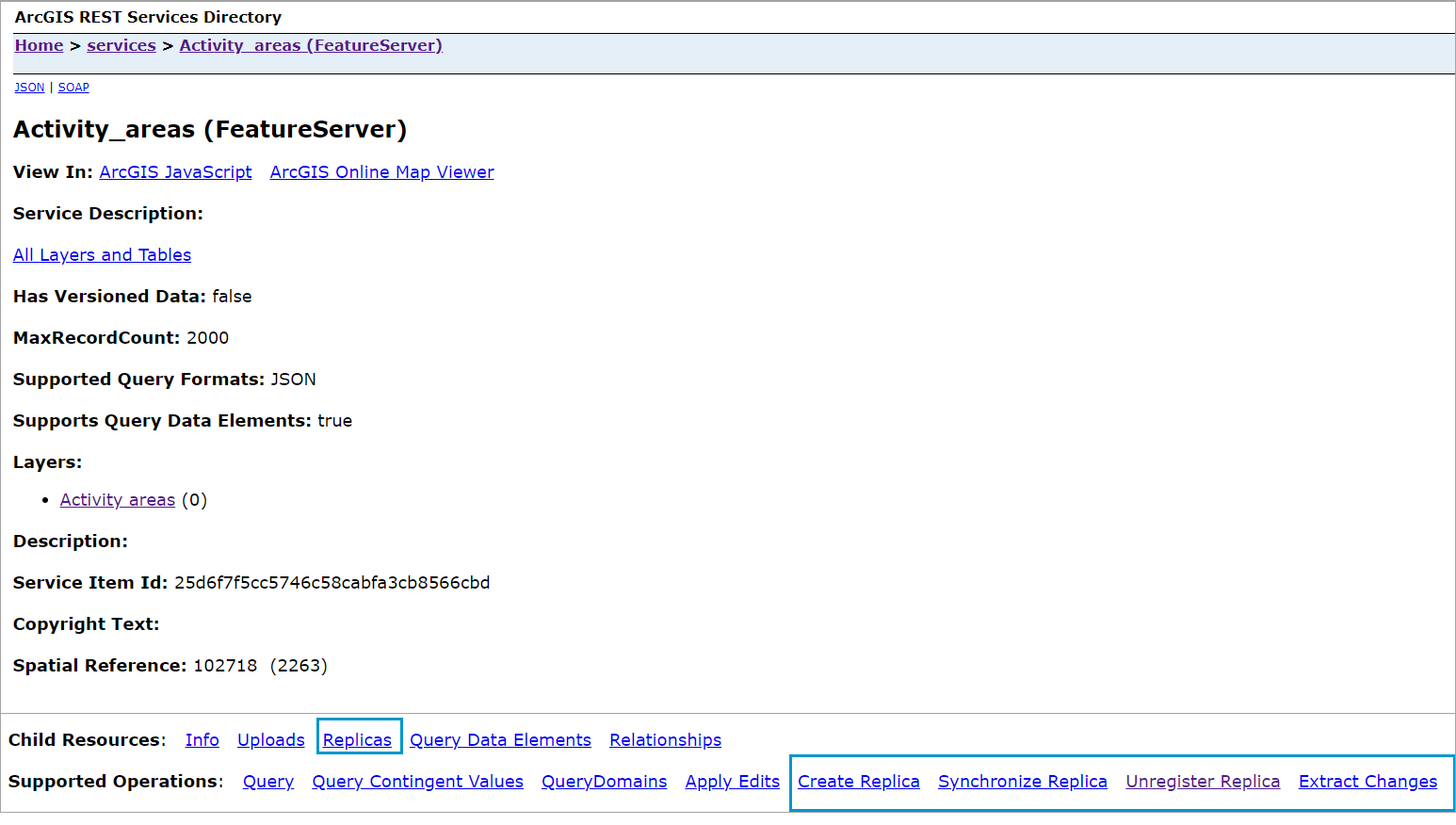Open Query Data Elements resource
This screenshot has width=1456, height=825.
pos(500,739)
